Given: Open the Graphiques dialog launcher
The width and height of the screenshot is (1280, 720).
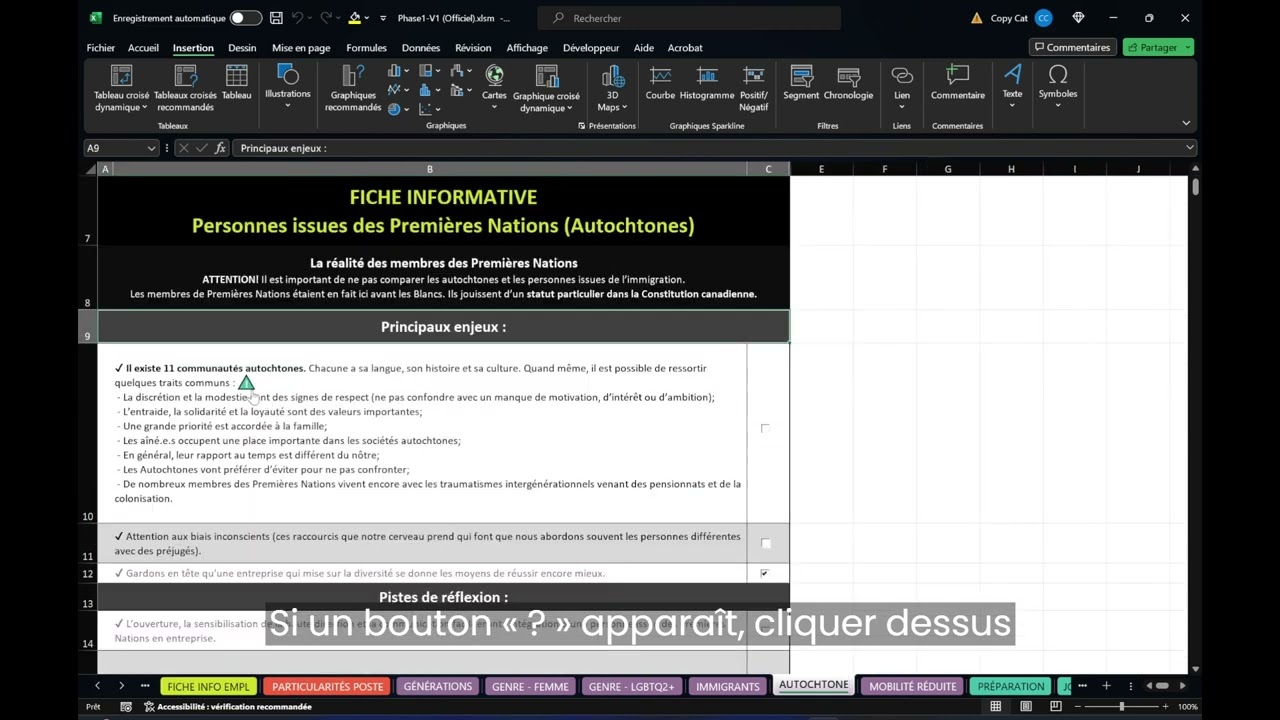Looking at the screenshot, I should (582, 126).
